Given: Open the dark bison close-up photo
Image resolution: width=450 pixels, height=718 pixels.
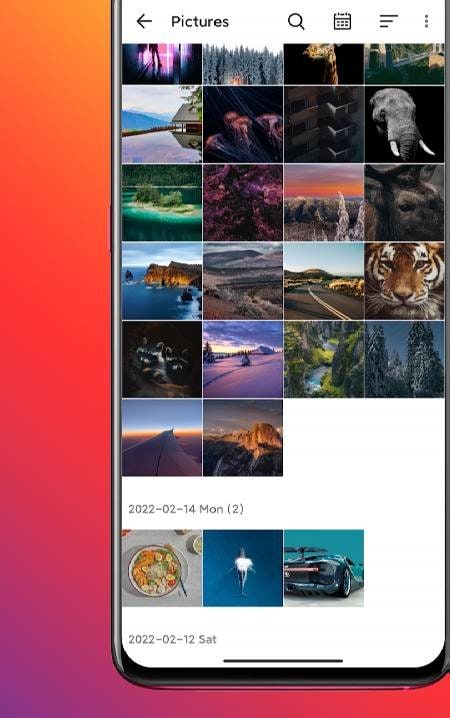Looking at the screenshot, I should pyautogui.click(x=404, y=203).
